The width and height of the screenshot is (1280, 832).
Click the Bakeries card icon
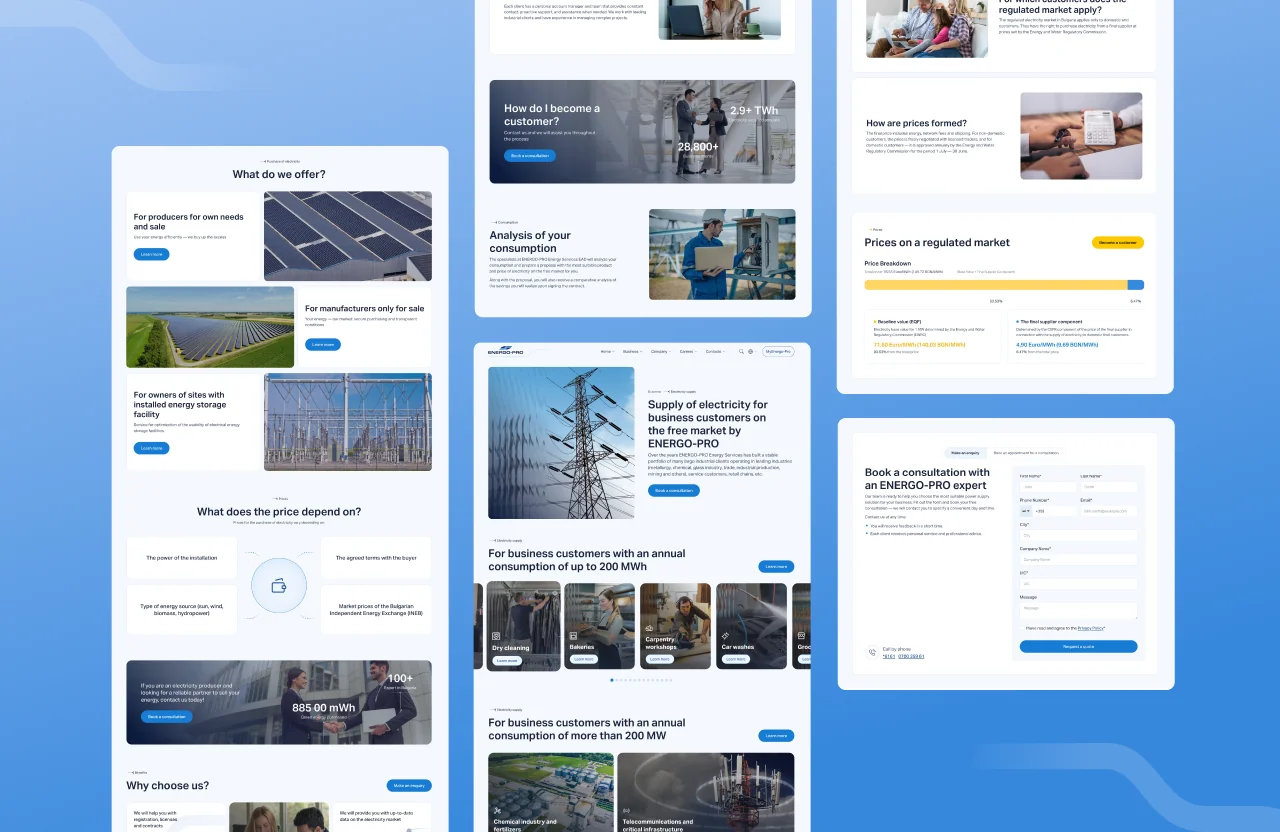(x=573, y=635)
